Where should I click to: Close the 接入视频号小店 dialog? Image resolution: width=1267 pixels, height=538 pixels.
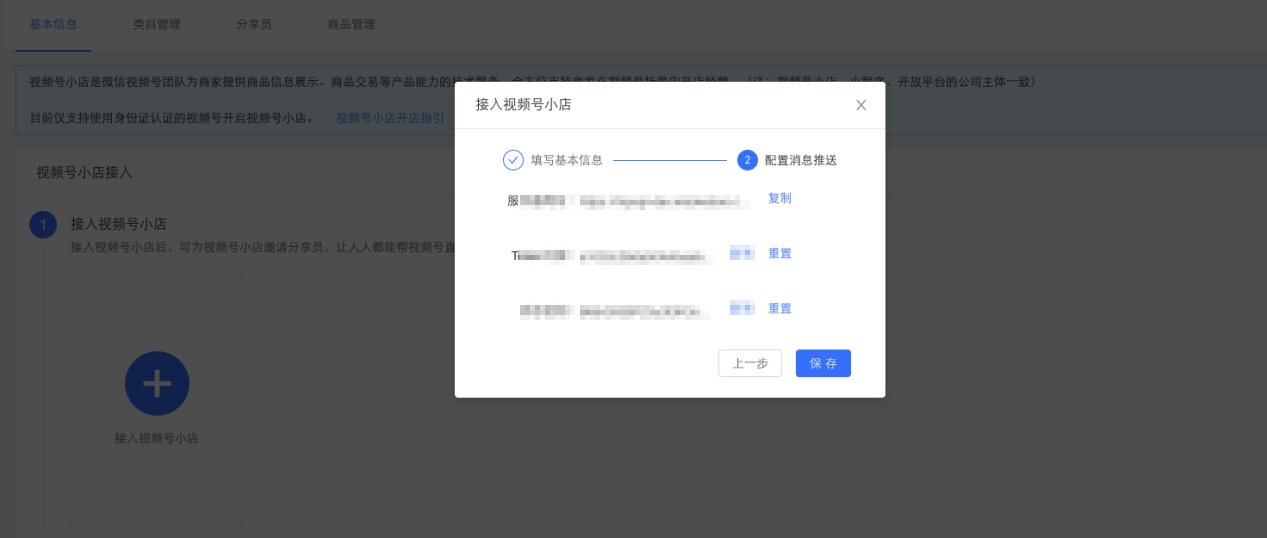click(861, 105)
